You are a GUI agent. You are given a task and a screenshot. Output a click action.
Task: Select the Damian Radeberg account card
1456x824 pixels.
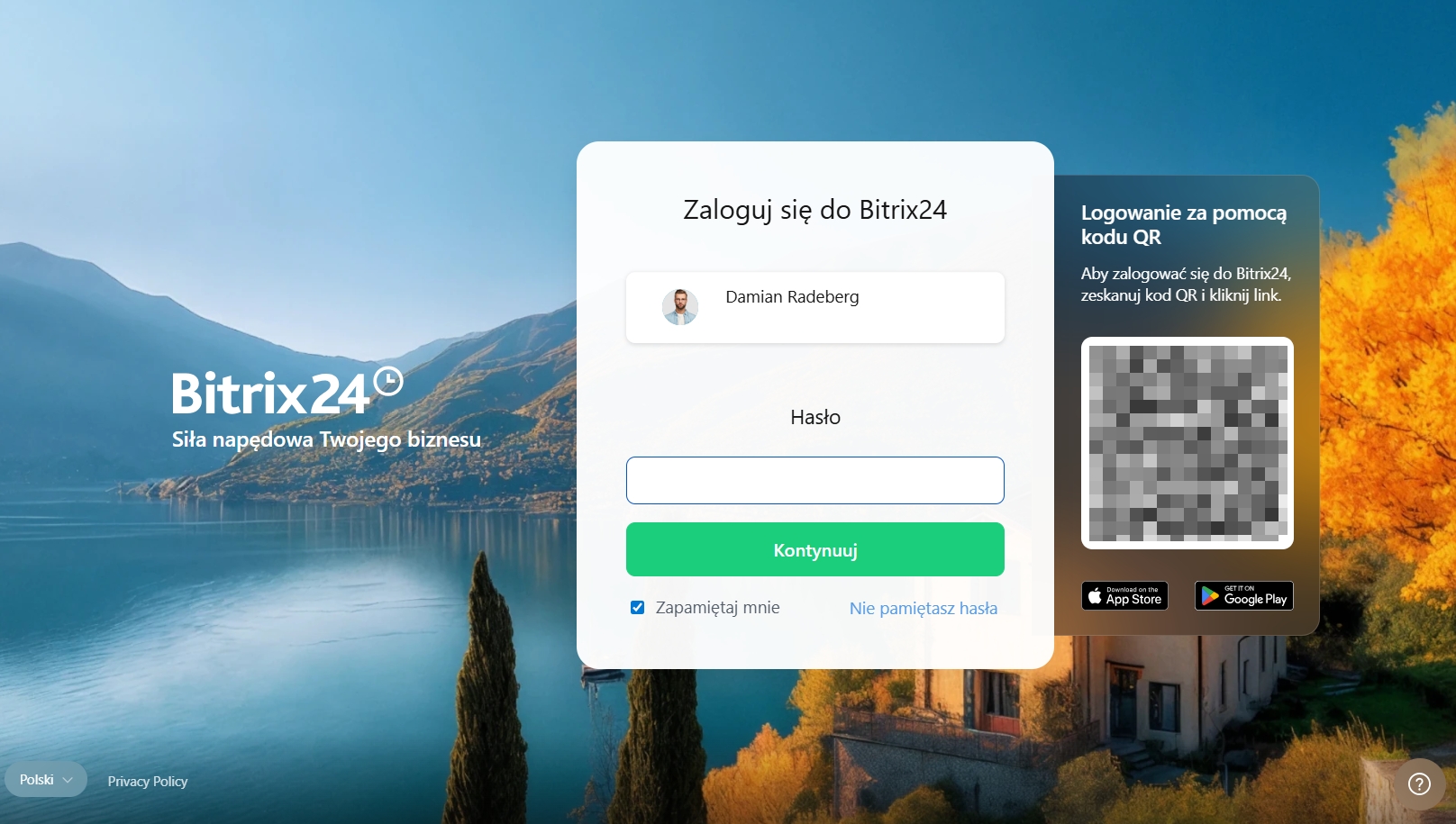[815, 307]
